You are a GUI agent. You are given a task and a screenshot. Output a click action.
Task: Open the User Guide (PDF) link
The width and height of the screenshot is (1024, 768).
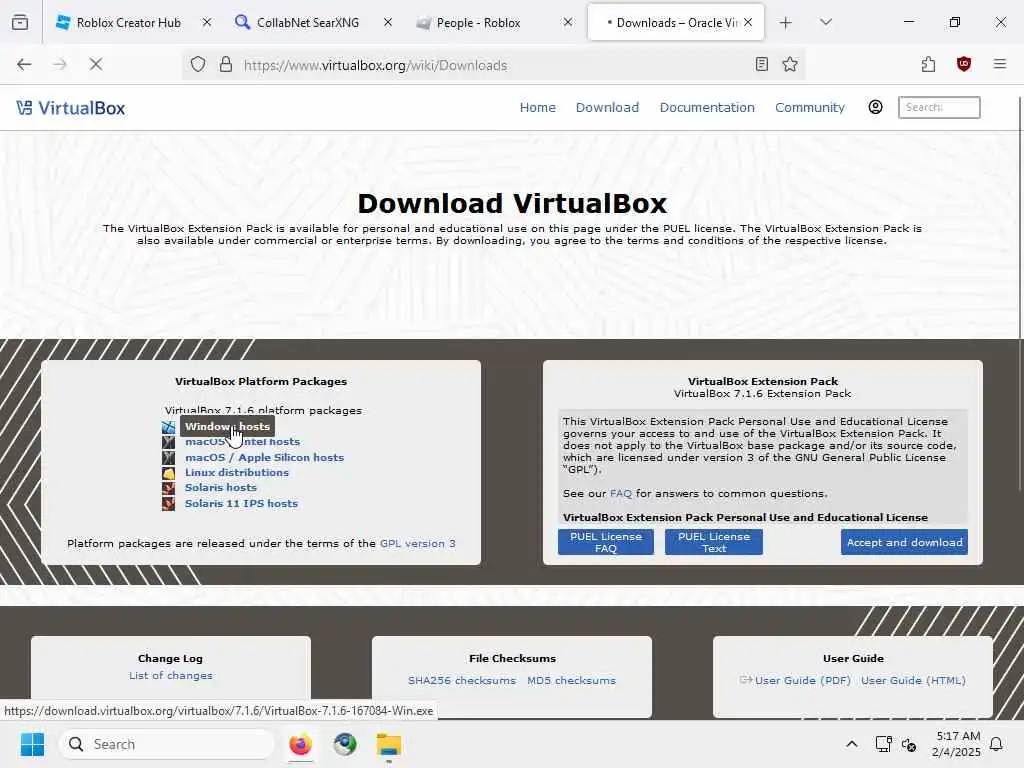tap(803, 680)
